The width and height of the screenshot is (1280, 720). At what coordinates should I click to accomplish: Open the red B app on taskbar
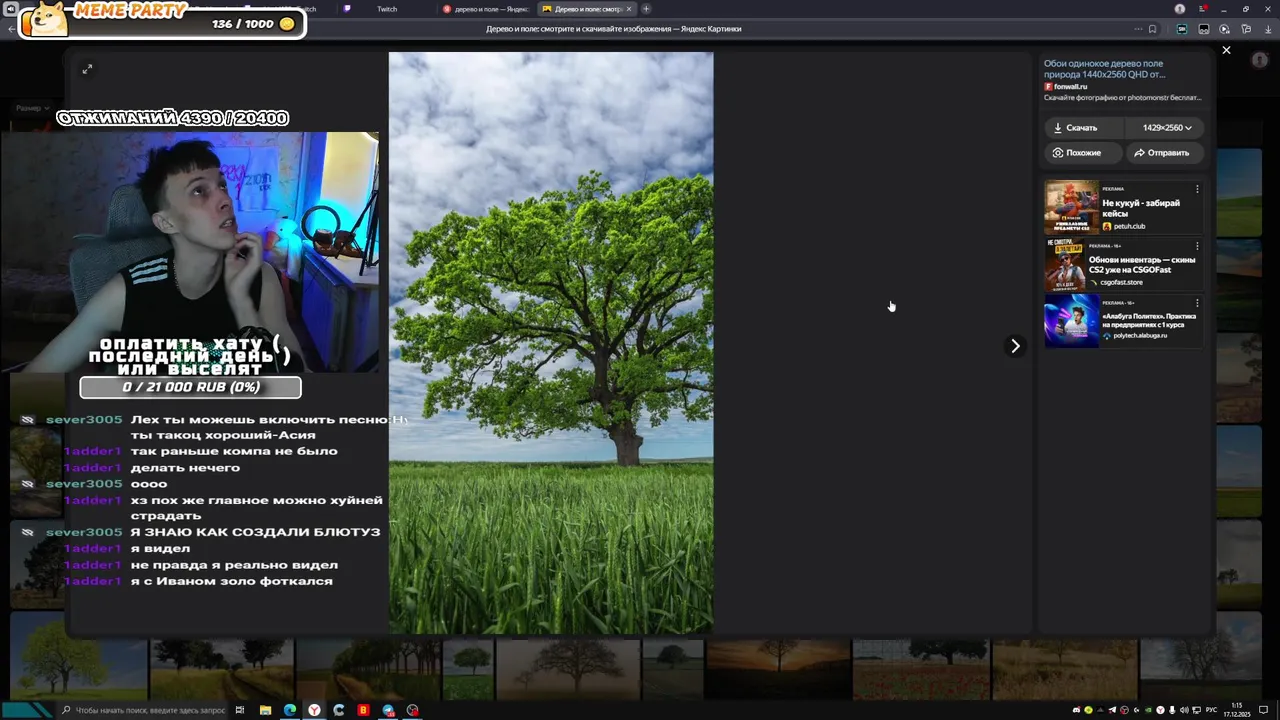coord(363,710)
